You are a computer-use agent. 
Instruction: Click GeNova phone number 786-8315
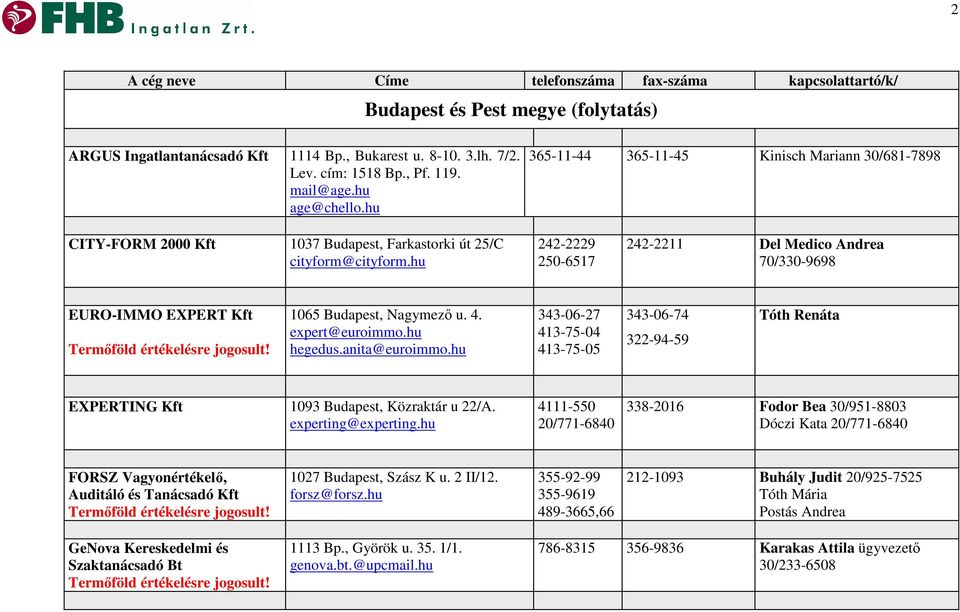pos(566,548)
